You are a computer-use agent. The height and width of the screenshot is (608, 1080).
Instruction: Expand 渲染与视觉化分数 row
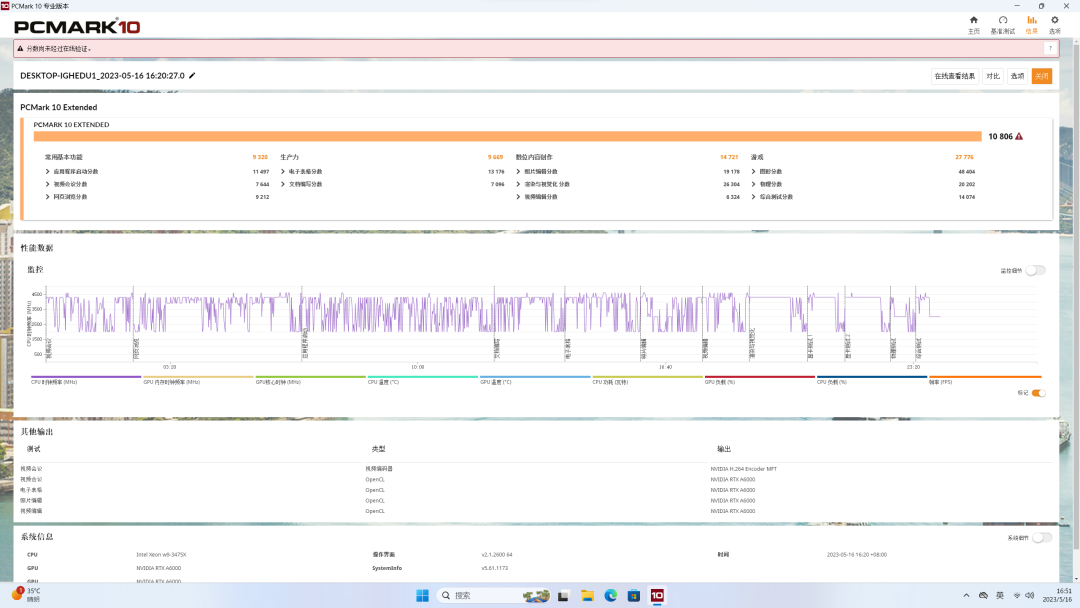coord(519,185)
